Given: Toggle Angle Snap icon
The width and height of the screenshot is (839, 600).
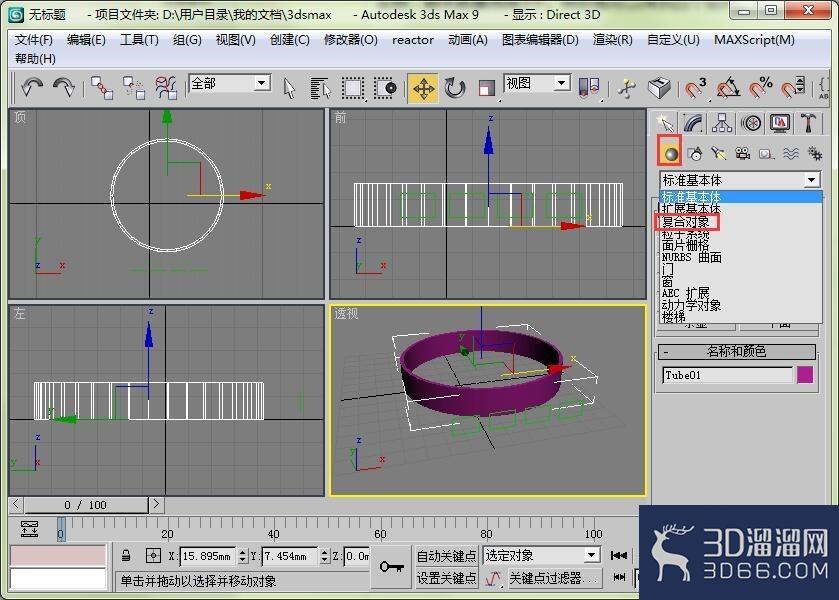Looking at the screenshot, I should [x=728, y=87].
